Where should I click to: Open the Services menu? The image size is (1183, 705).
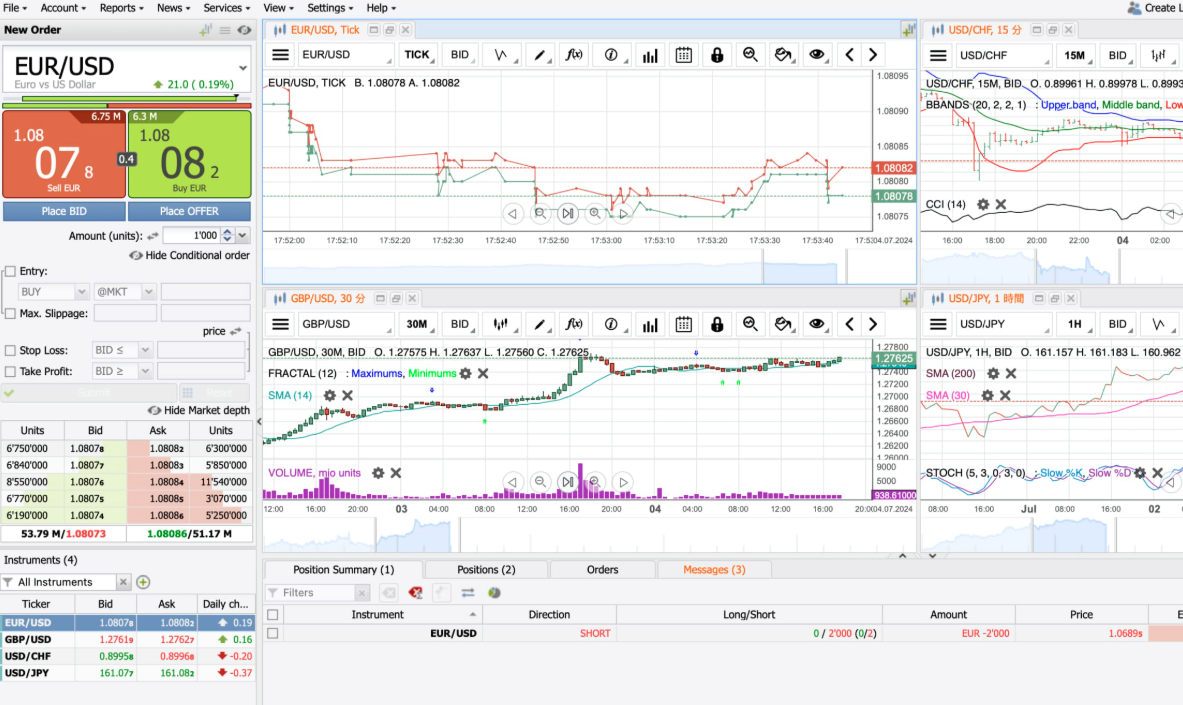226,8
